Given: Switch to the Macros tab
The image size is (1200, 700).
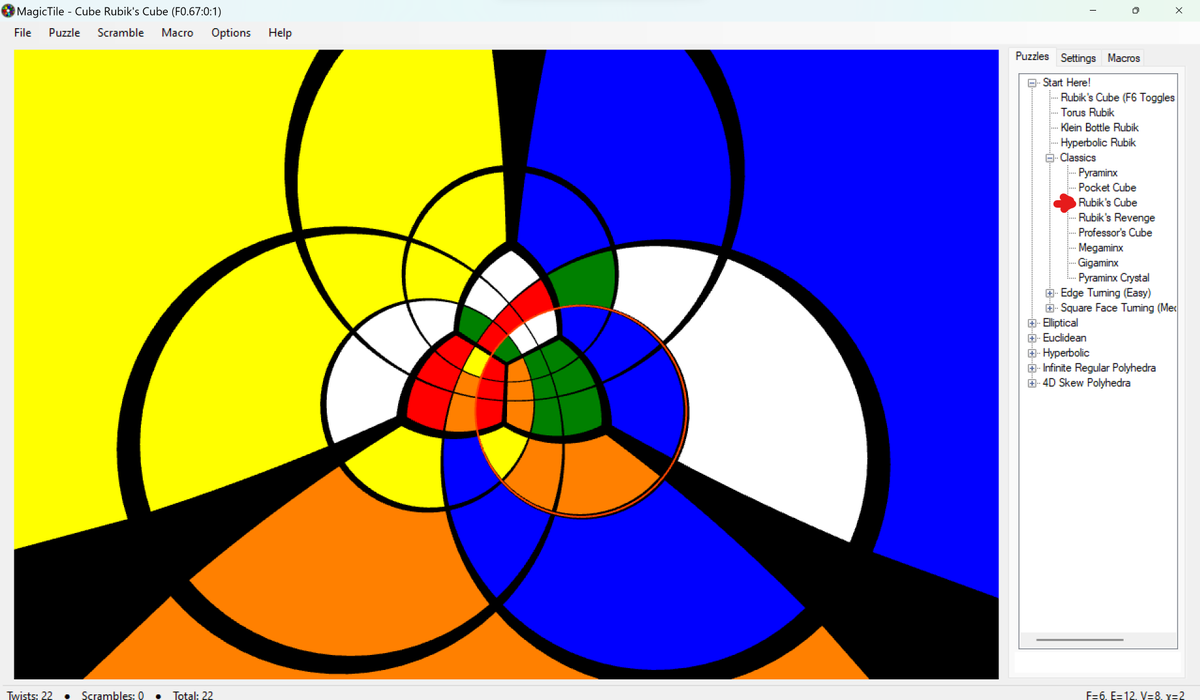Looking at the screenshot, I should [1124, 58].
